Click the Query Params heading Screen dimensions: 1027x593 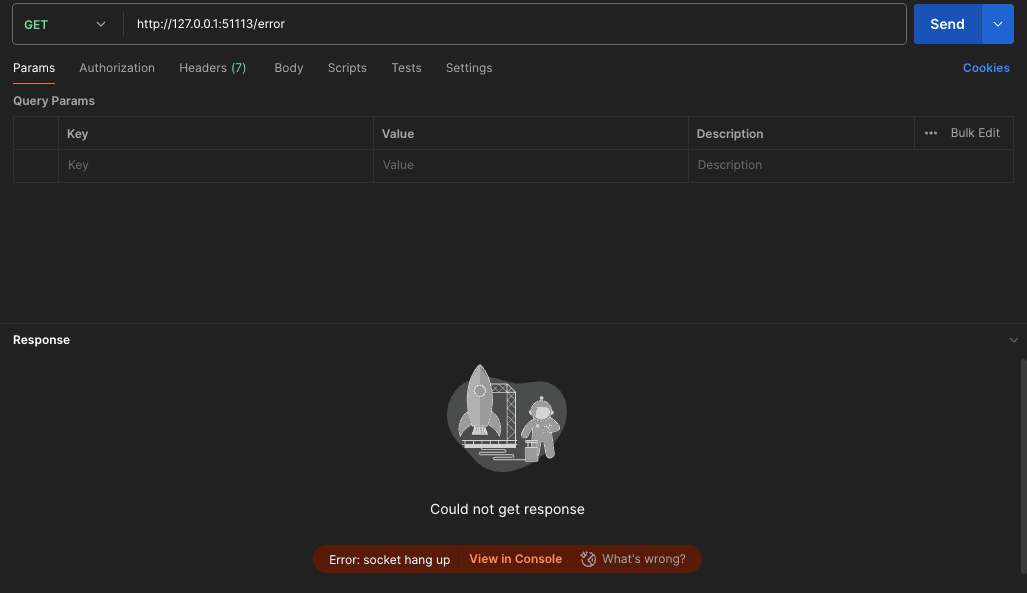(x=54, y=101)
